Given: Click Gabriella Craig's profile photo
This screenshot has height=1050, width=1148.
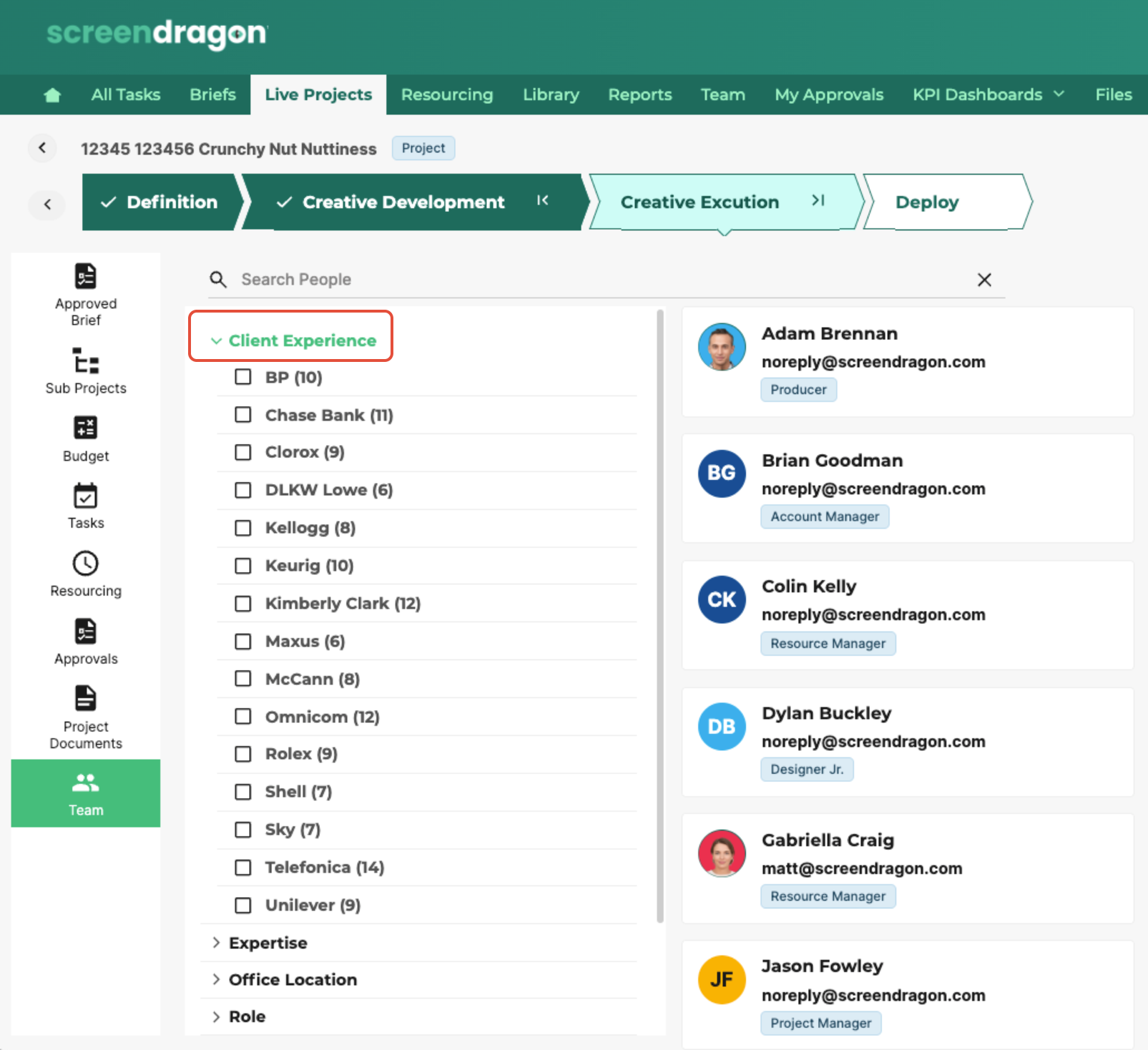Looking at the screenshot, I should point(722,853).
